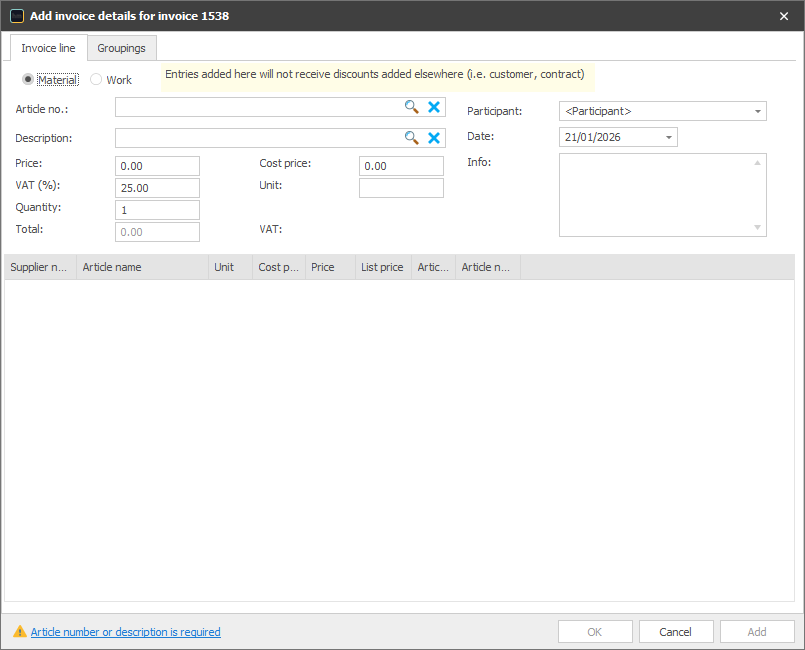Open 'Article number or description is required' link
This screenshot has height=650, width=805.
tap(126, 632)
